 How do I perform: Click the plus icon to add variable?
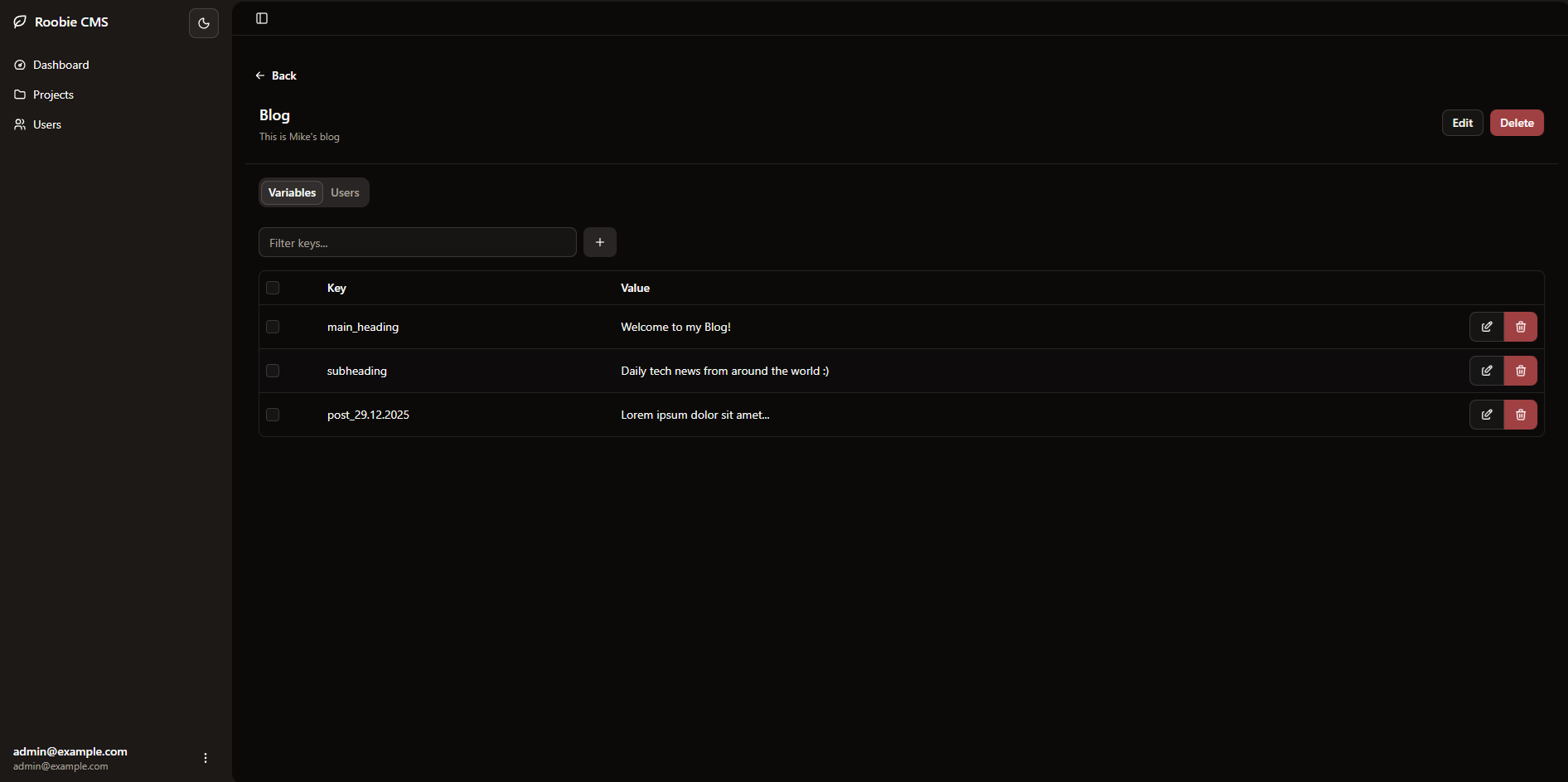[600, 242]
